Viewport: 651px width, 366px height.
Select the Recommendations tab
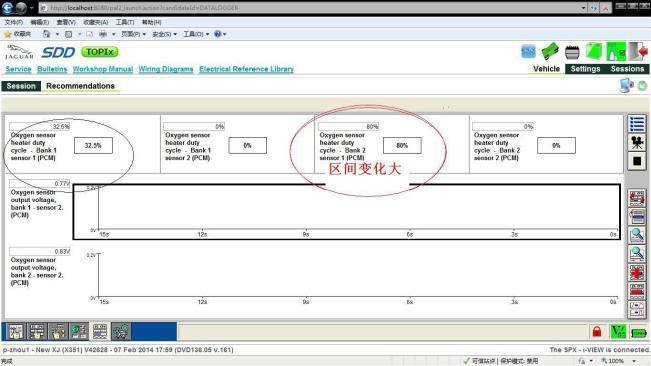click(x=80, y=86)
